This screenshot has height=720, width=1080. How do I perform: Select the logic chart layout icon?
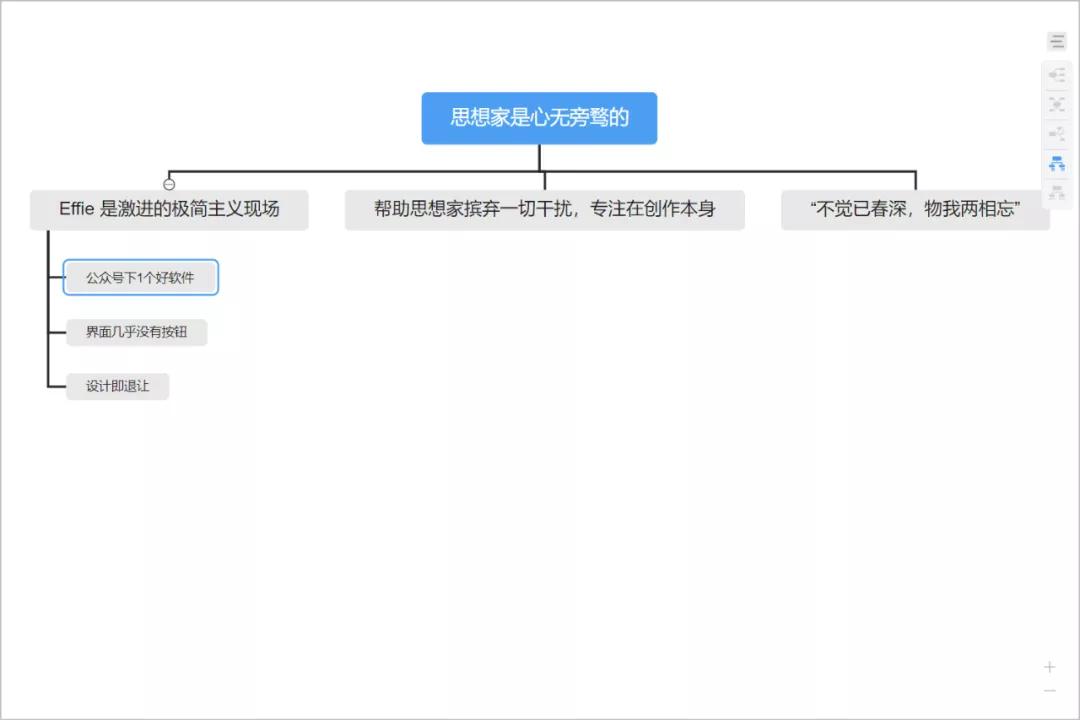pos(1057,134)
